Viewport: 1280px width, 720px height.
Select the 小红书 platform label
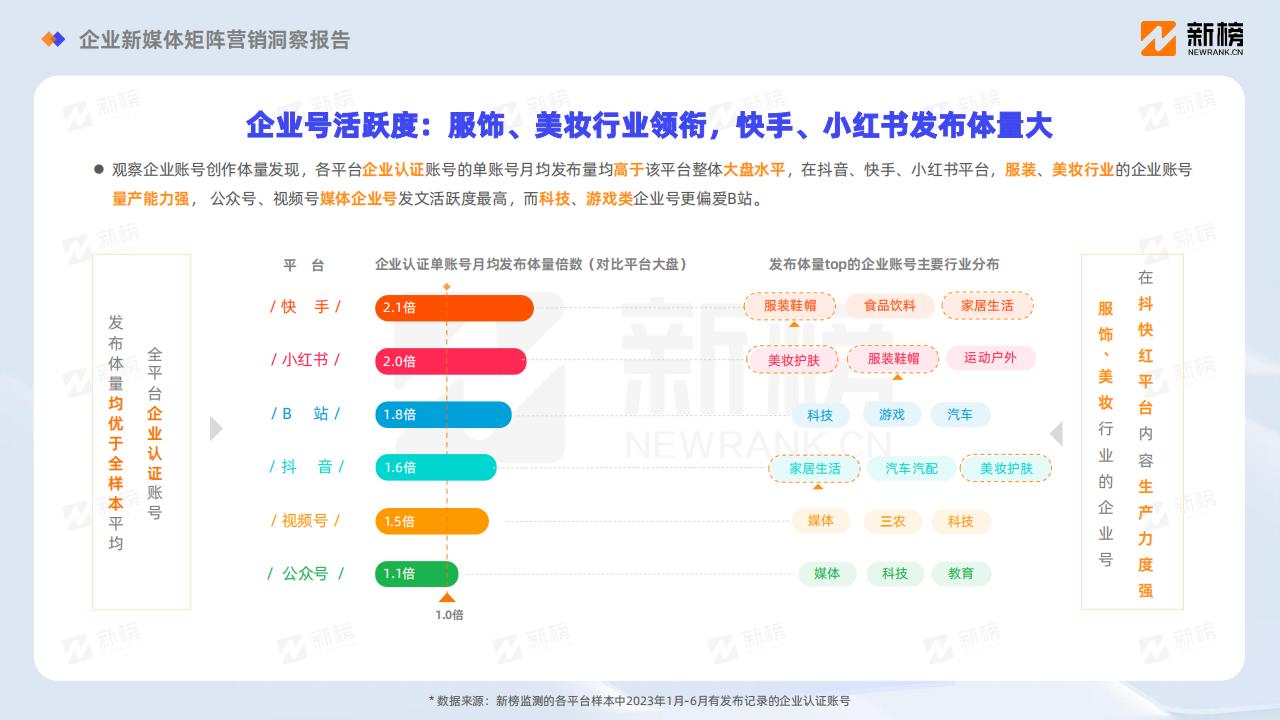click(x=305, y=360)
